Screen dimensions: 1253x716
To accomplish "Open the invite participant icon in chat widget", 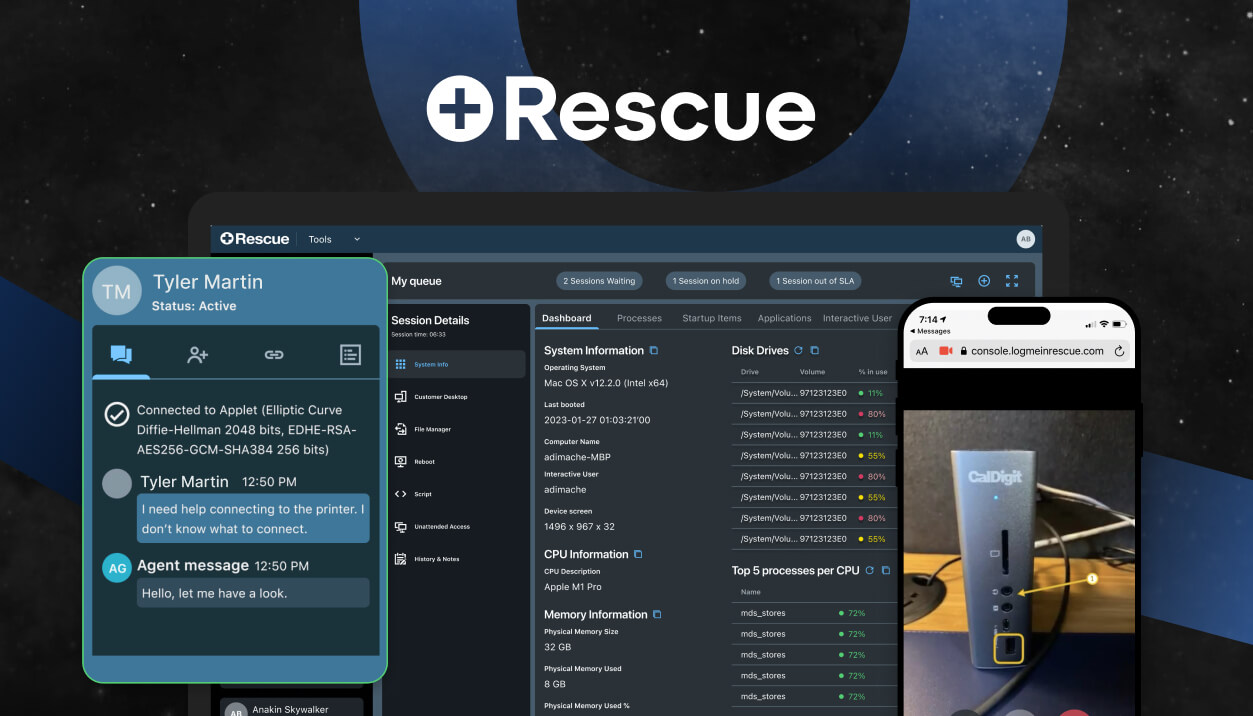I will 197,353.
